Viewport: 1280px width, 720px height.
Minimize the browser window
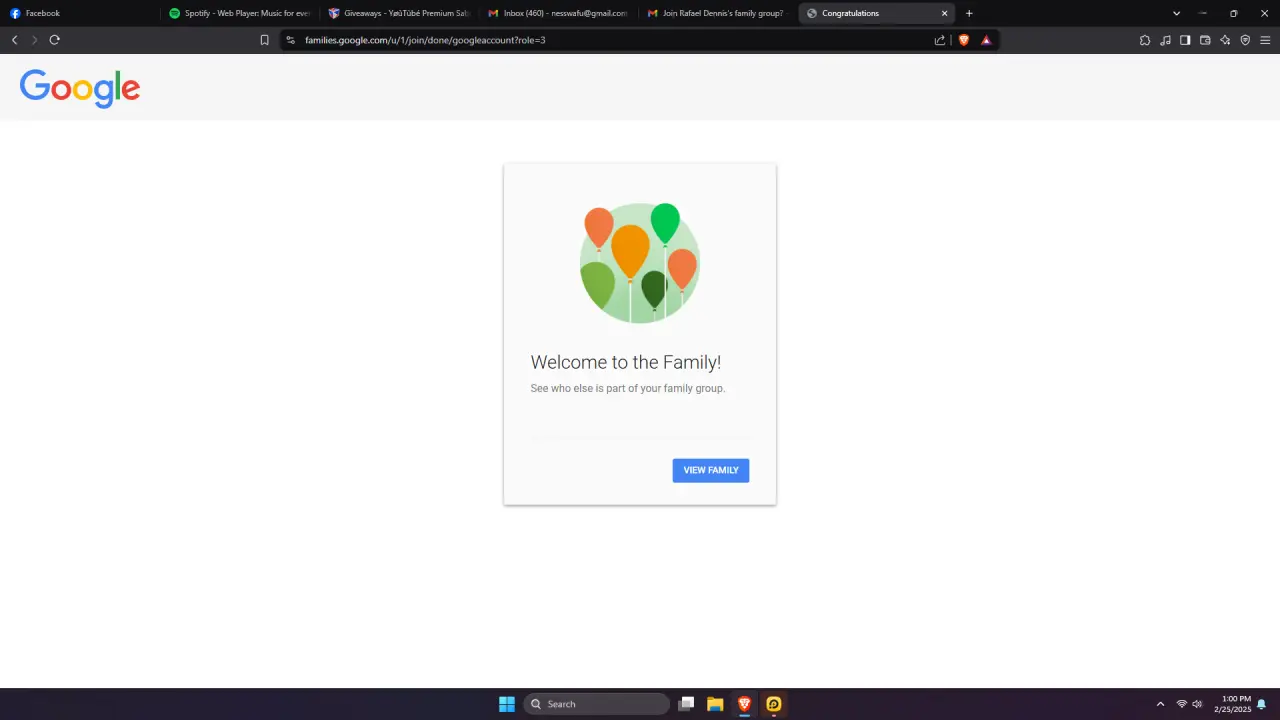[x=1203, y=13]
